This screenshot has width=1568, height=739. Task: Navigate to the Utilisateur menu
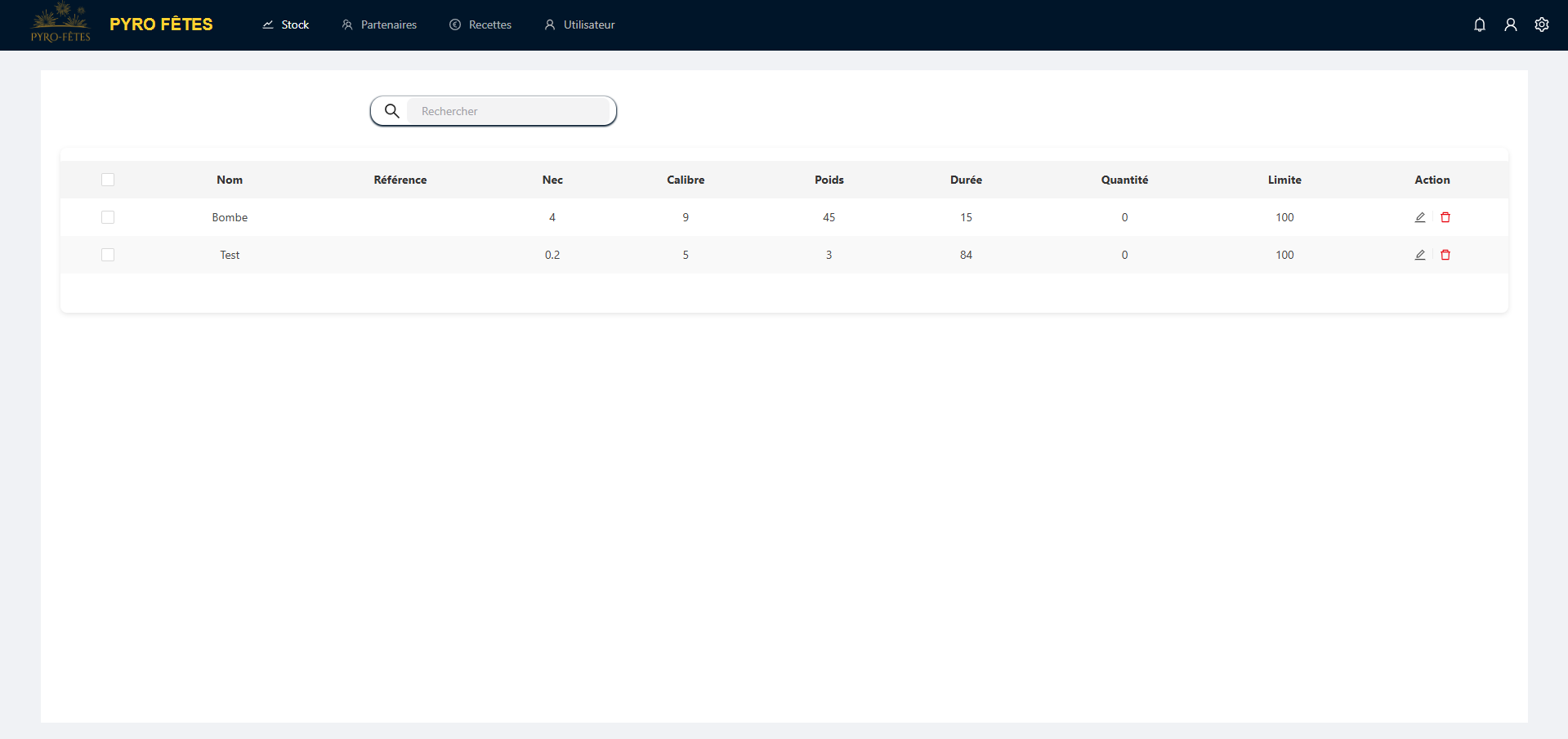click(x=579, y=24)
